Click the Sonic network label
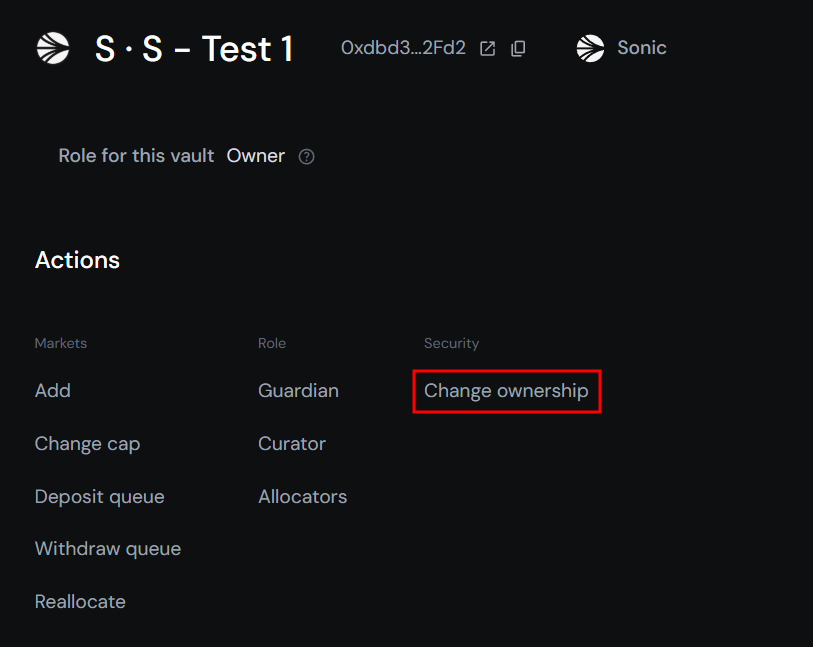 tap(642, 48)
